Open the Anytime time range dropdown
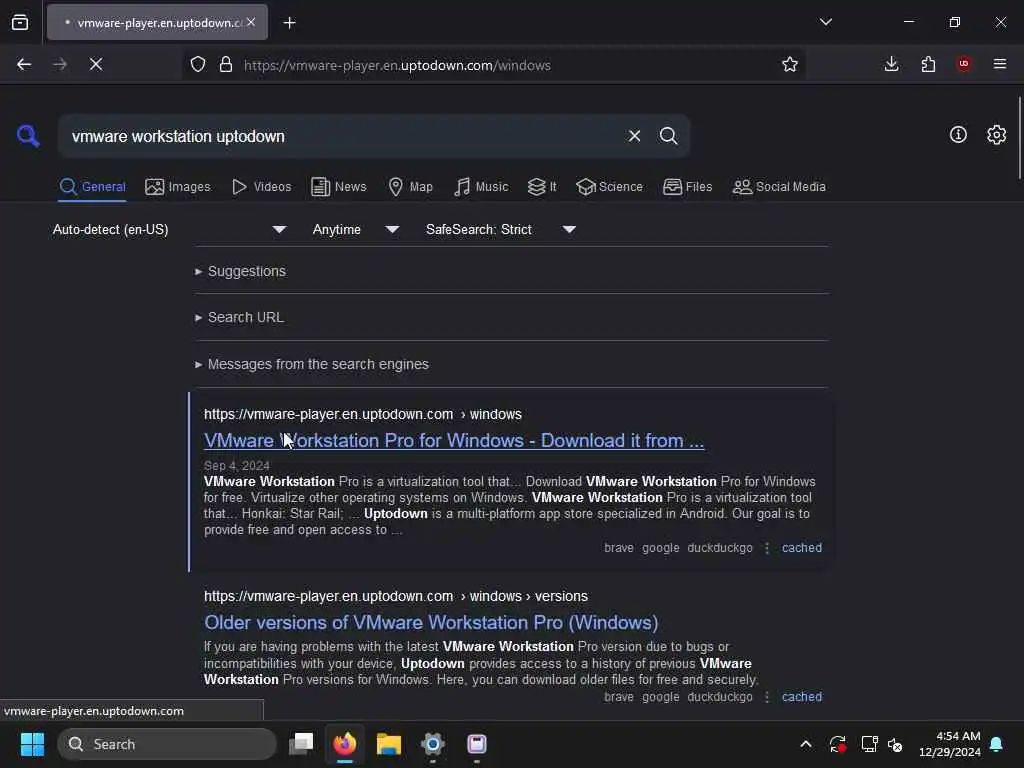This screenshot has height=768, width=1024. click(x=356, y=229)
